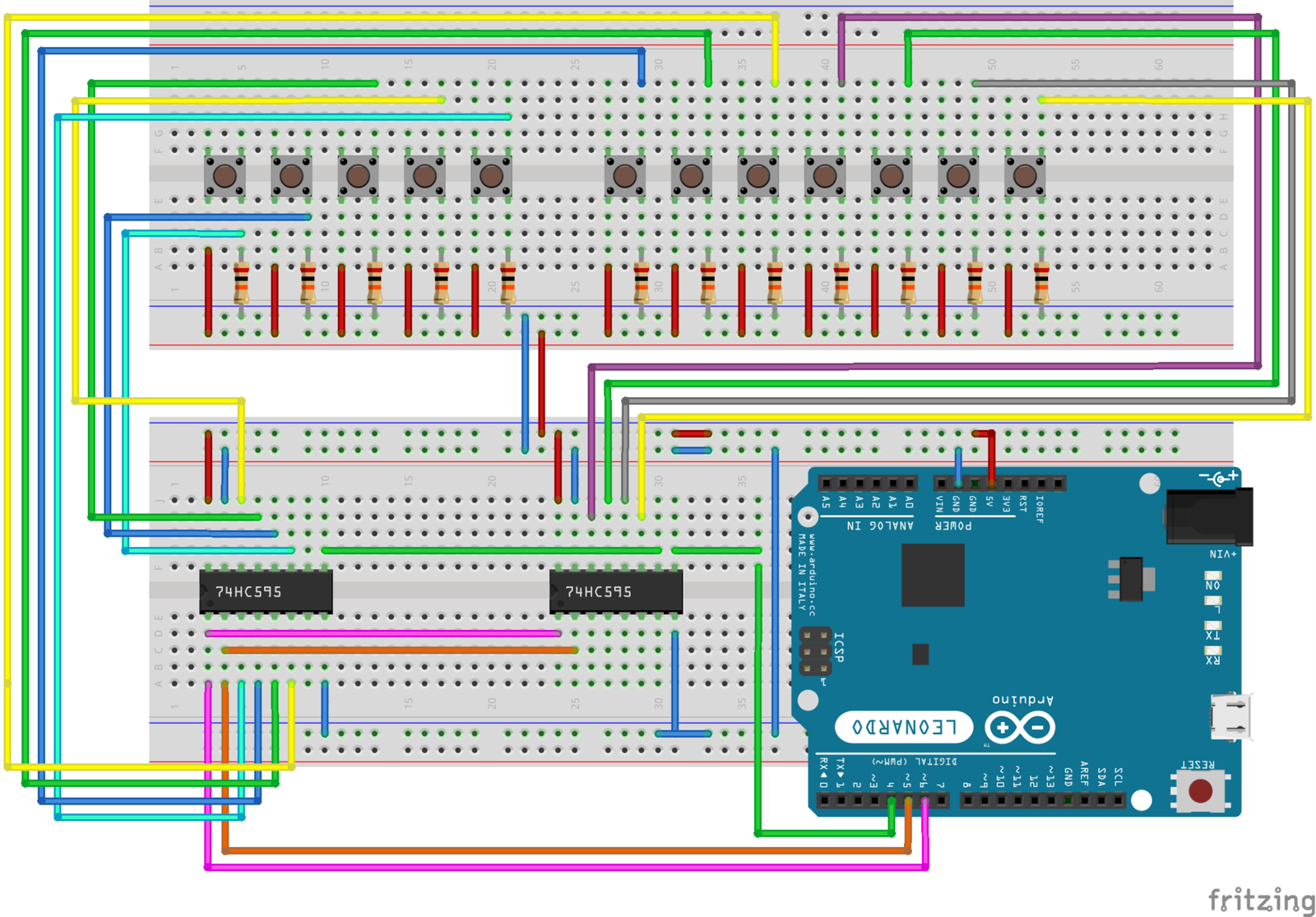
Task: Select the rightmost resistor on the upper breadboard
Action: pyautogui.click(x=1041, y=284)
